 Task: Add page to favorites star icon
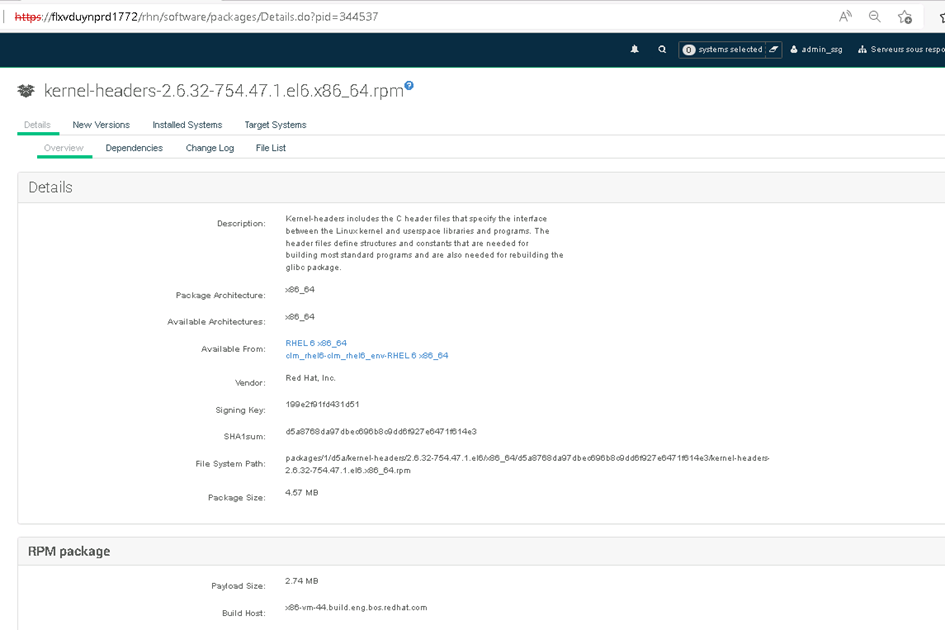coord(904,17)
